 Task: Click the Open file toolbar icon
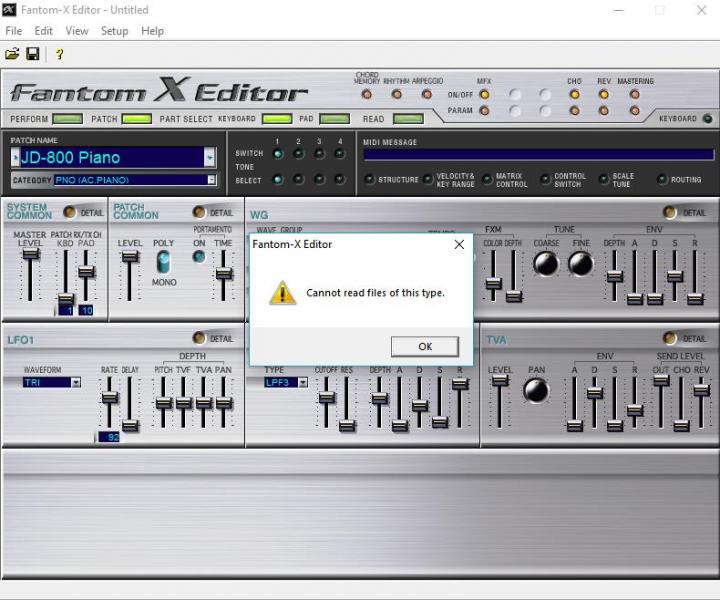12,54
